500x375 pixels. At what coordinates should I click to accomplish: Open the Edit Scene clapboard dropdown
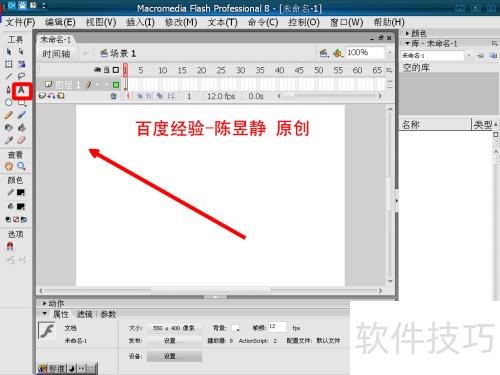point(324,53)
